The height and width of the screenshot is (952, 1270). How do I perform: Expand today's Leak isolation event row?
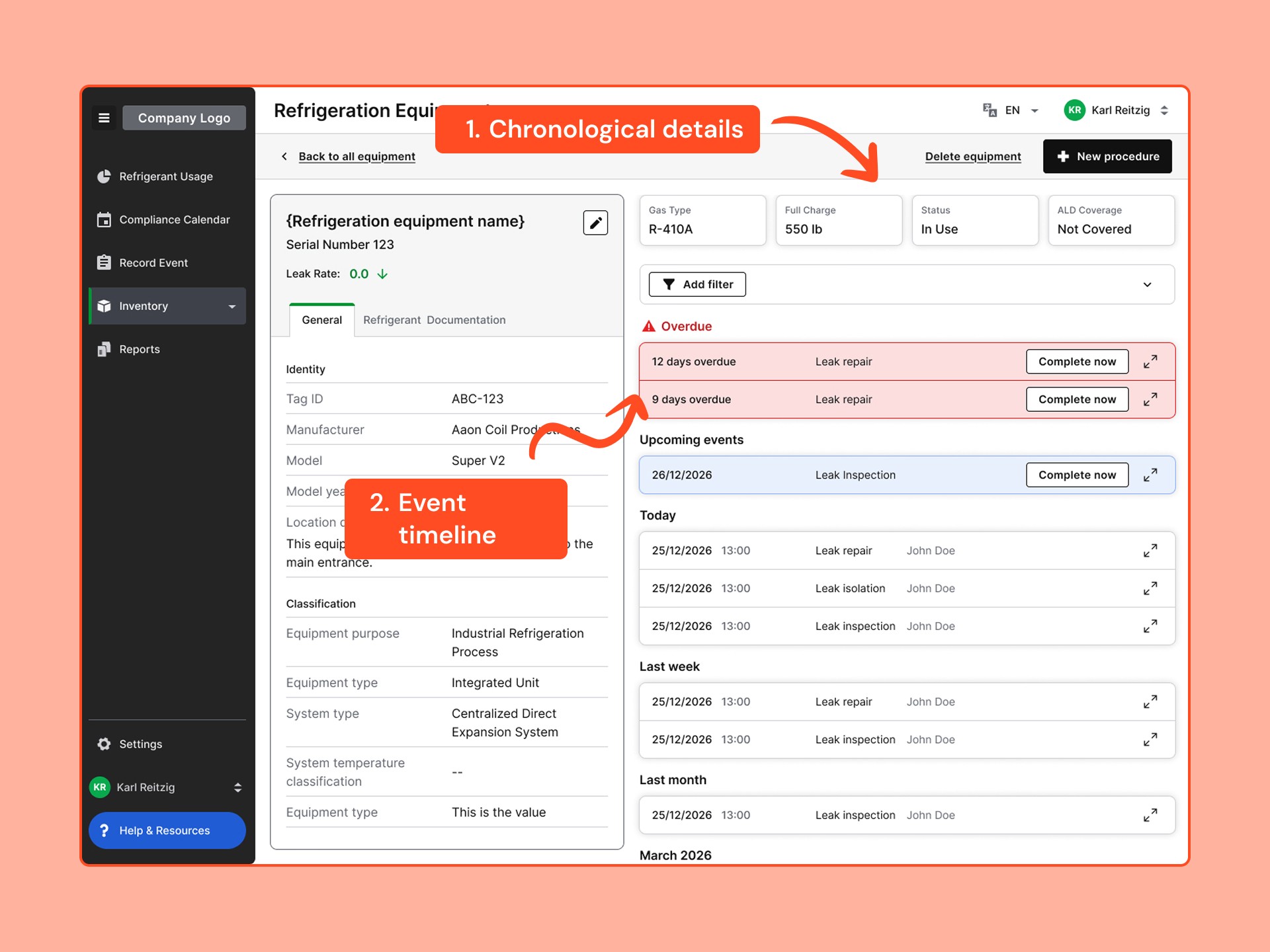click(x=1150, y=588)
